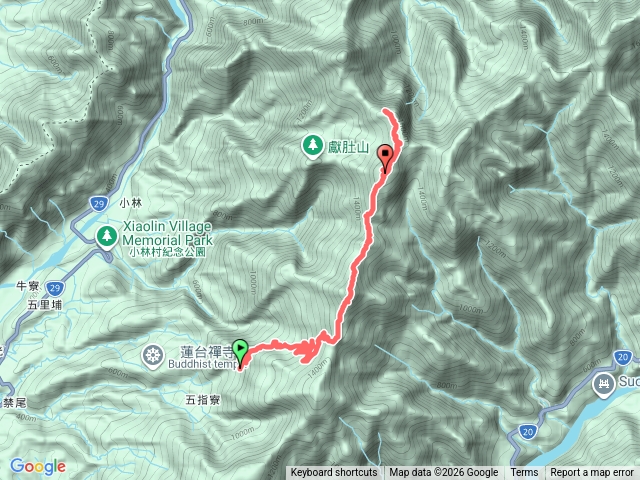Click the Route 29 shield near 小林

click(x=99, y=204)
